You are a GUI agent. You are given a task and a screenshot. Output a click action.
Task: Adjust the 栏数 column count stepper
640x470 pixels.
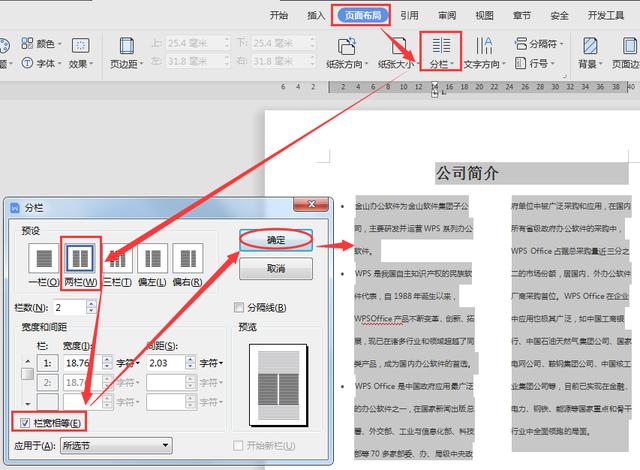point(91,307)
